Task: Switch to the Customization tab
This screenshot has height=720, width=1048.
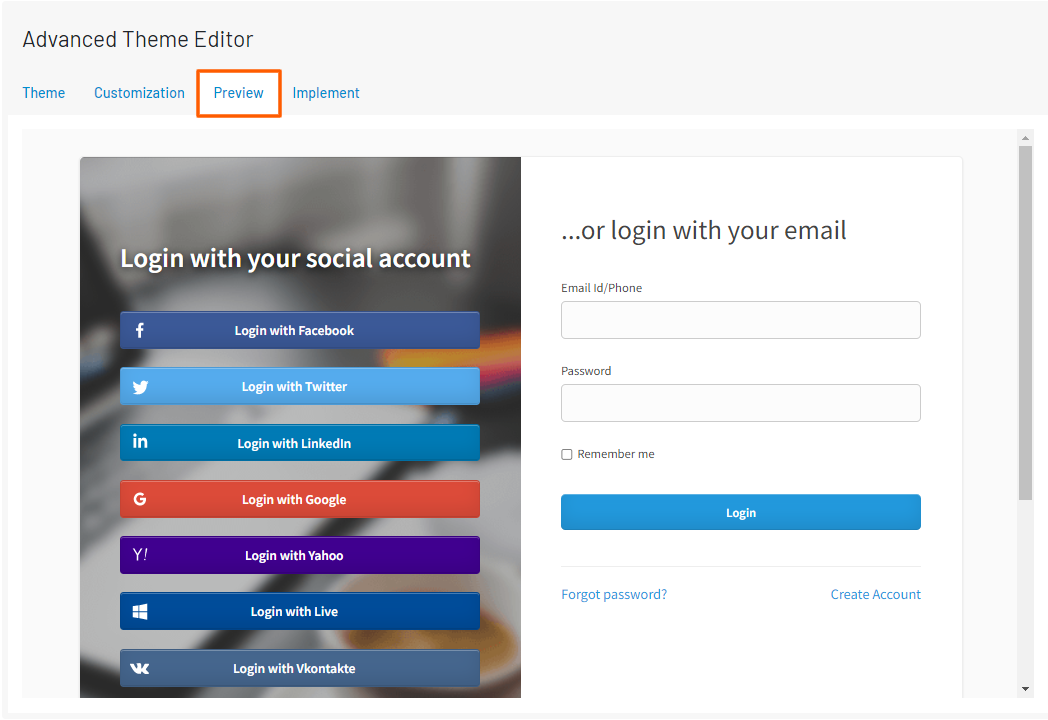Action: click(139, 93)
